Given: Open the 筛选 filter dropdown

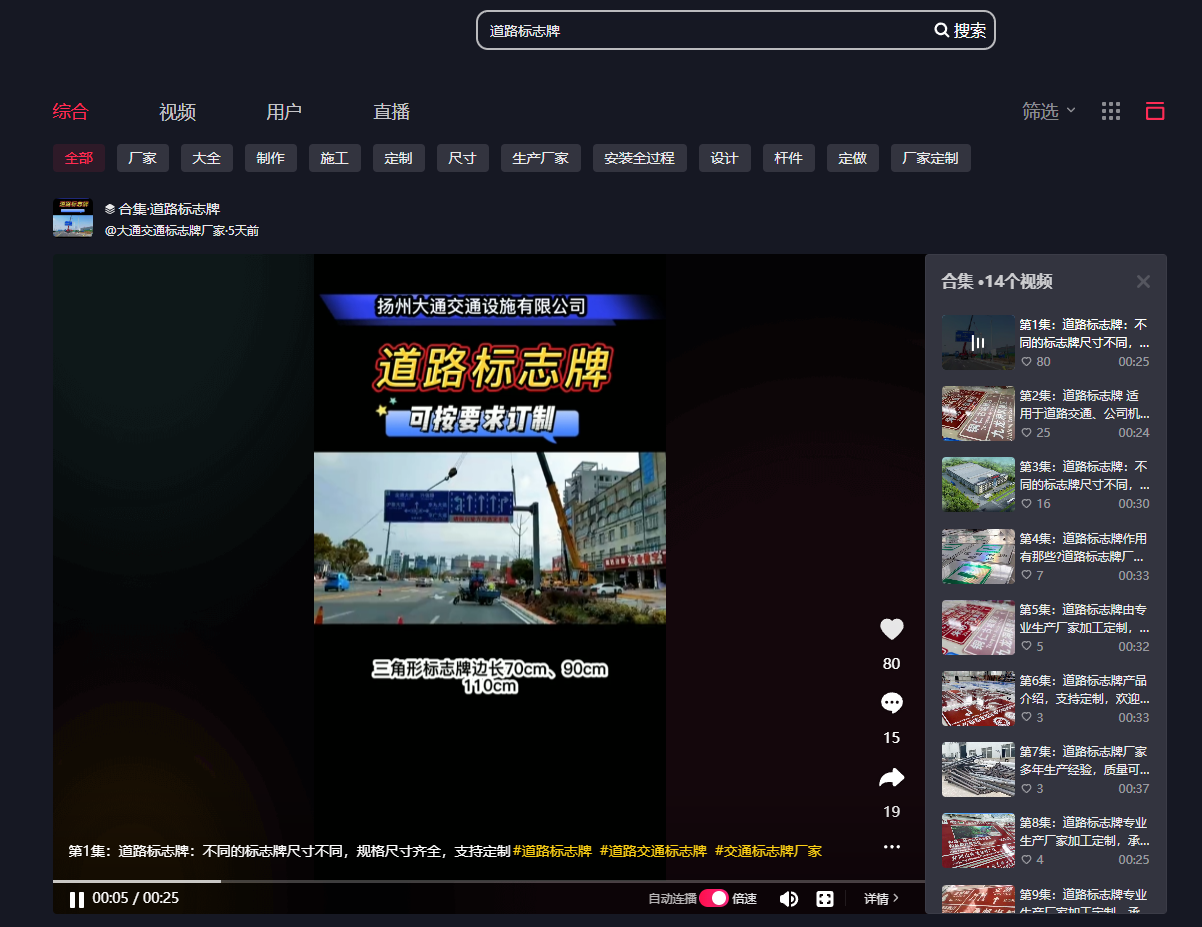Looking at the screenshot, I should 1048,111.
